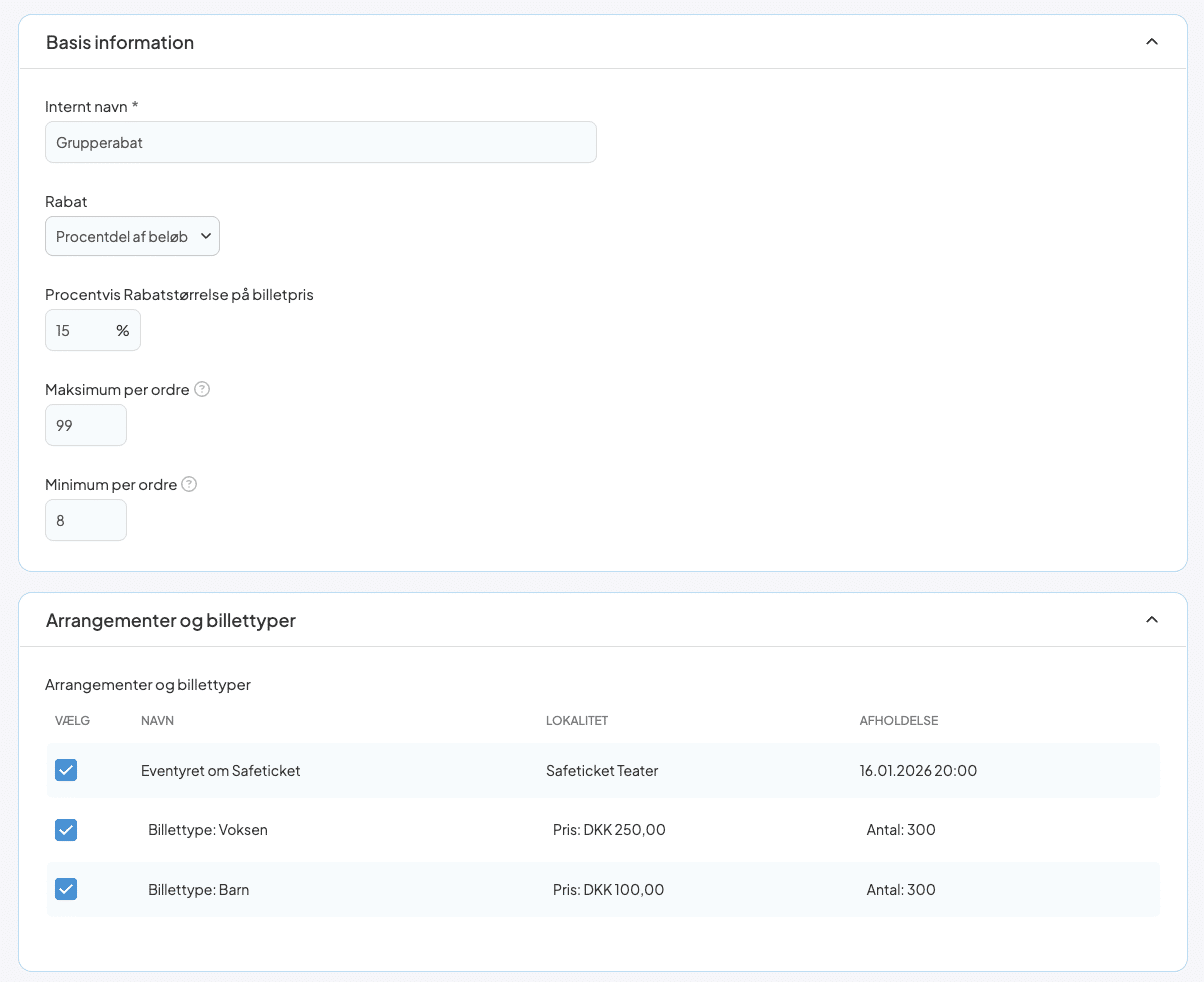Screen dimensions: 1204x982
Task: Click the Safeticket Teater venue cell
Action: point(601,770)
